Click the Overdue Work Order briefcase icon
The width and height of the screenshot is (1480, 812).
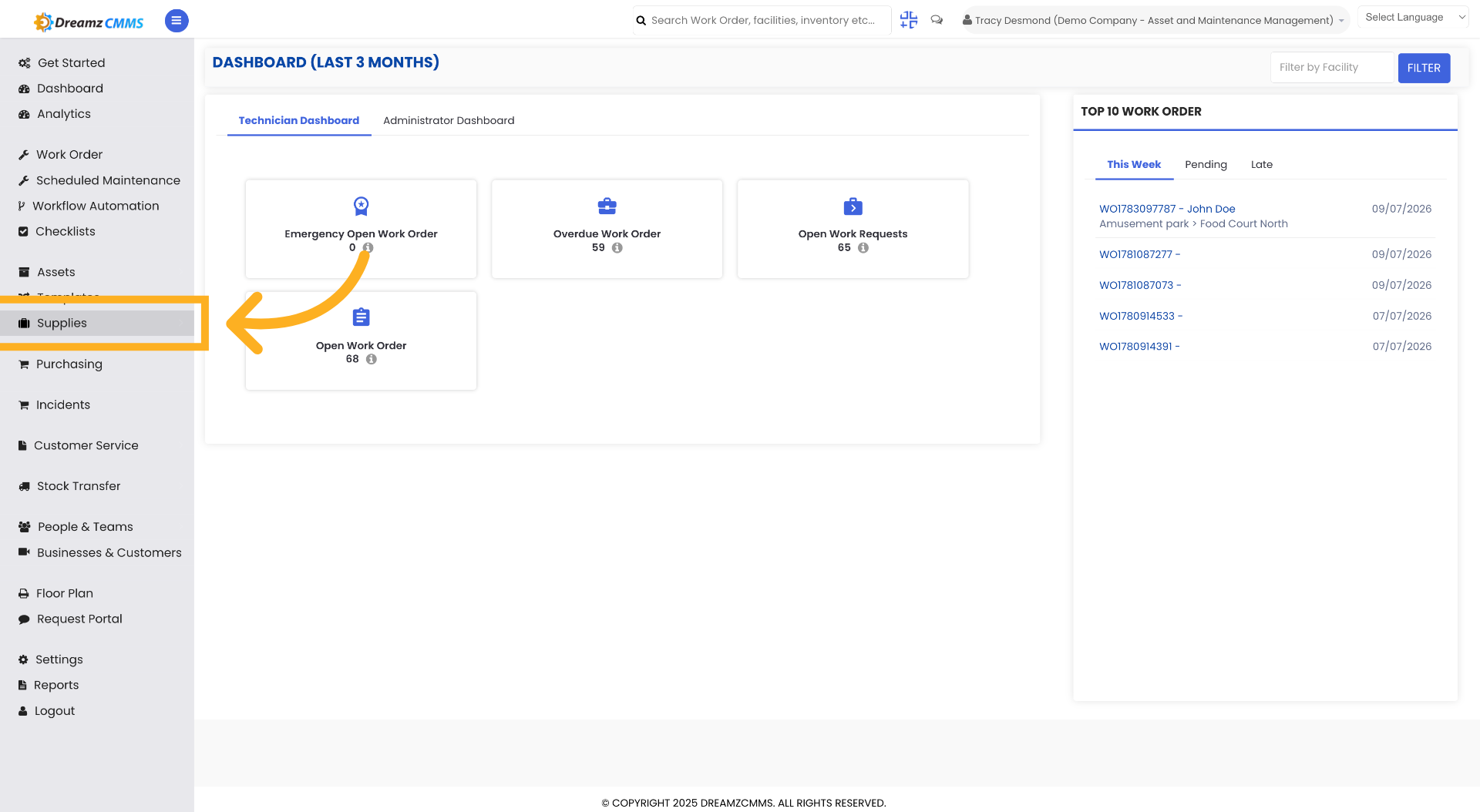(607, 206)
